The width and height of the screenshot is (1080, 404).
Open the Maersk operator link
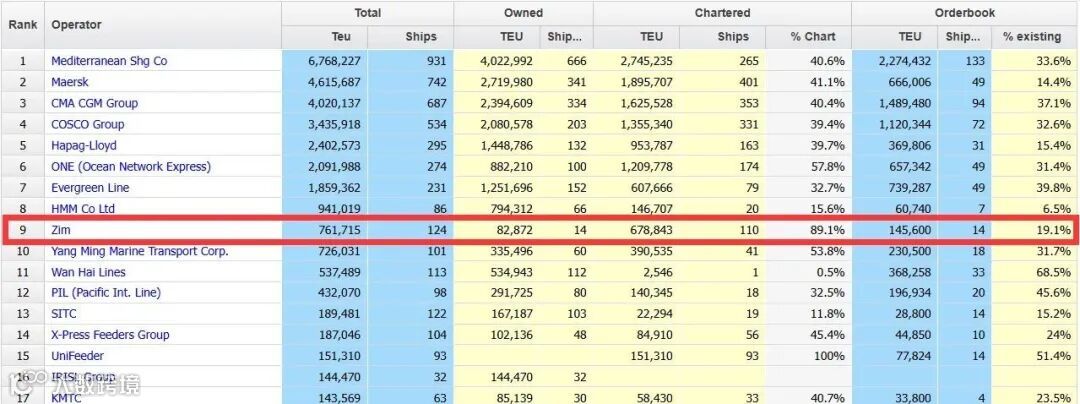(70, 82)
